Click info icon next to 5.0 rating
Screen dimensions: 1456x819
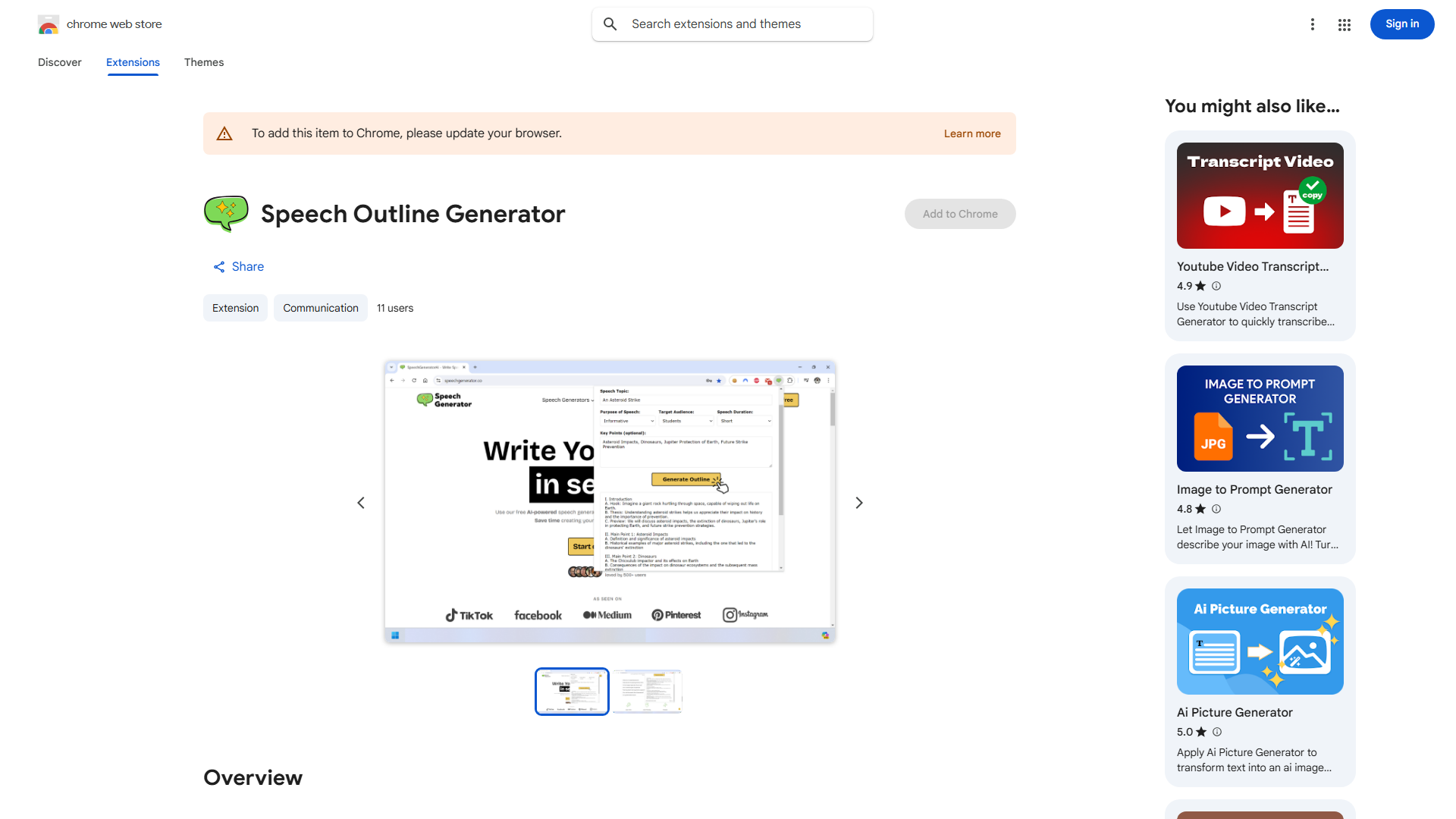pos(1217,732)
